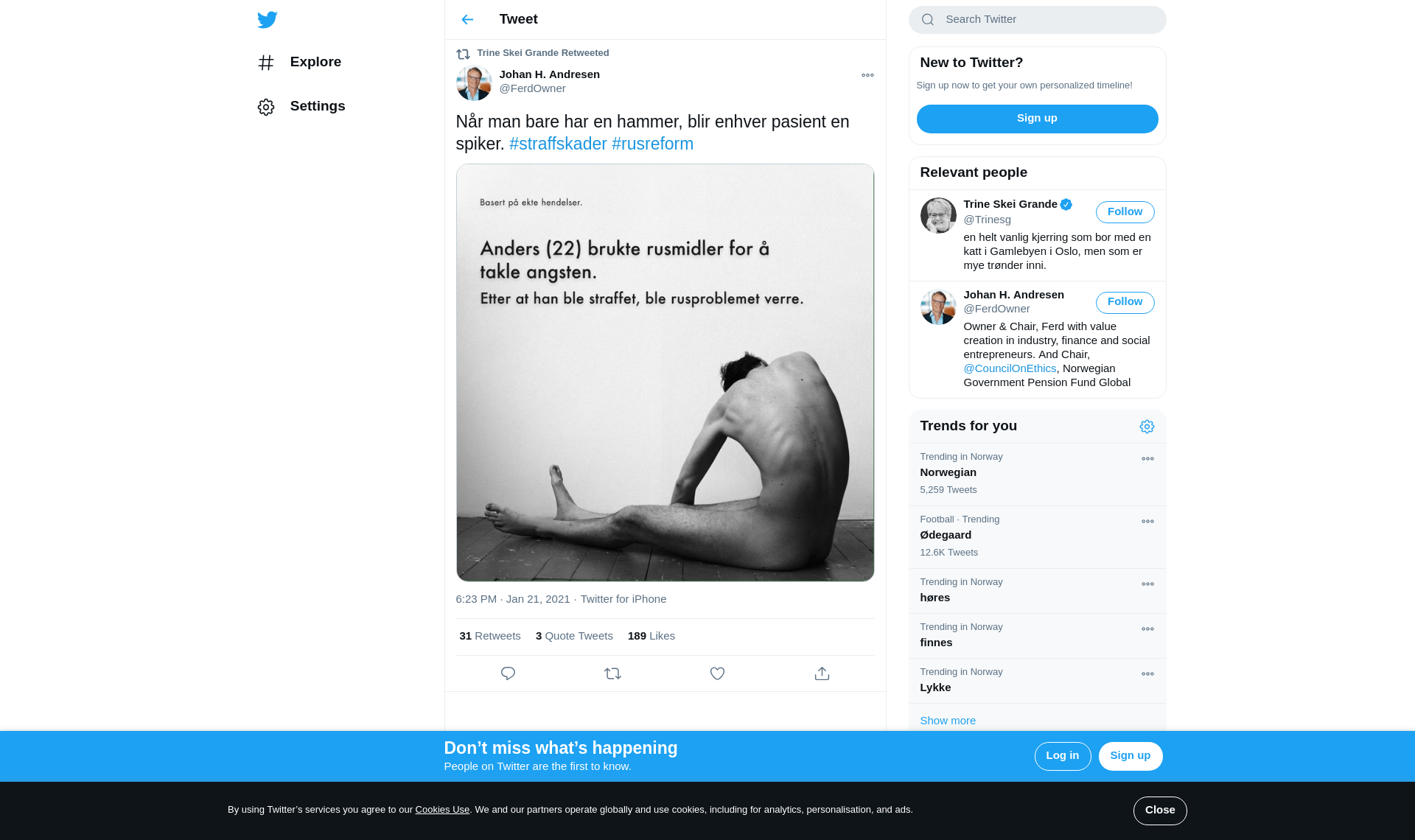The height and width of the screenshot is (840, 1415).
Task: Reply to the tweet via speech bubble icon
Action: 508,673
